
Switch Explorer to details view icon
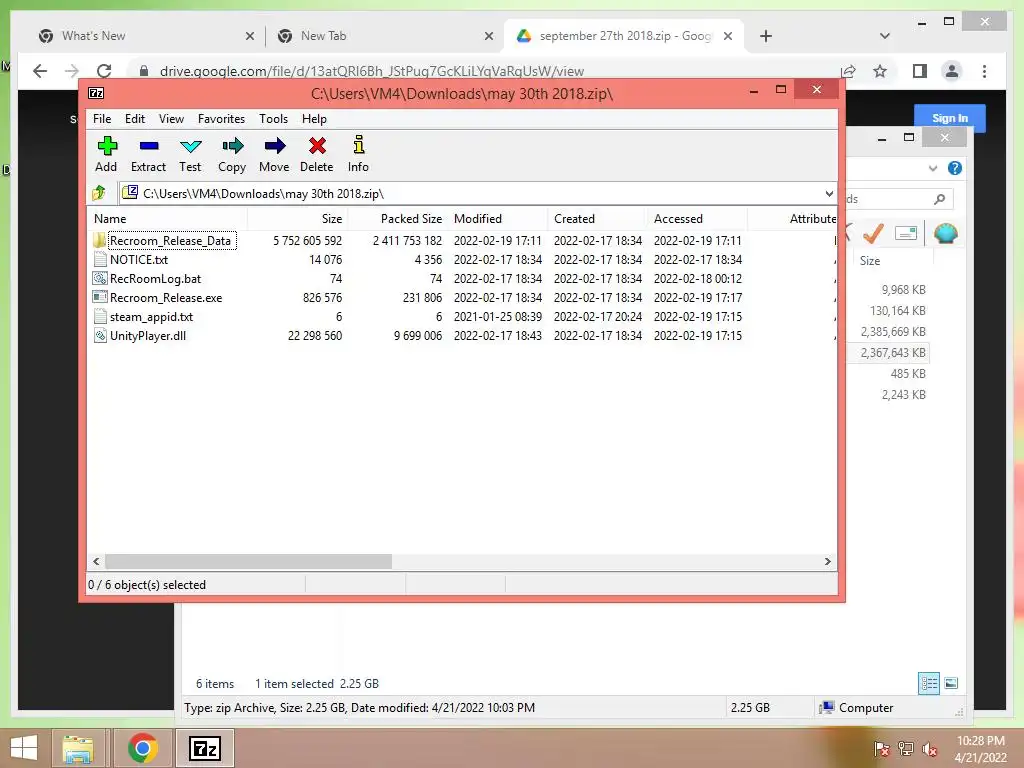pos(929,683)
